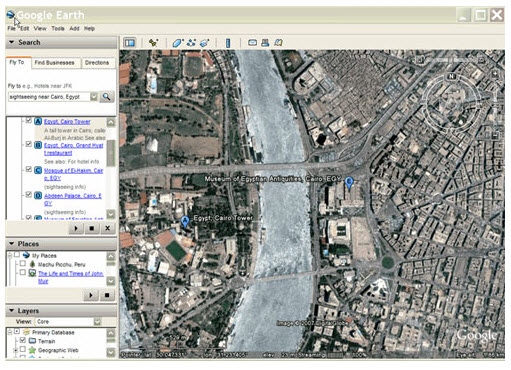Open the Ruler measurement tool
This screenshot has width=511, height=370.
pyautogui.click(x=228, y=43)
